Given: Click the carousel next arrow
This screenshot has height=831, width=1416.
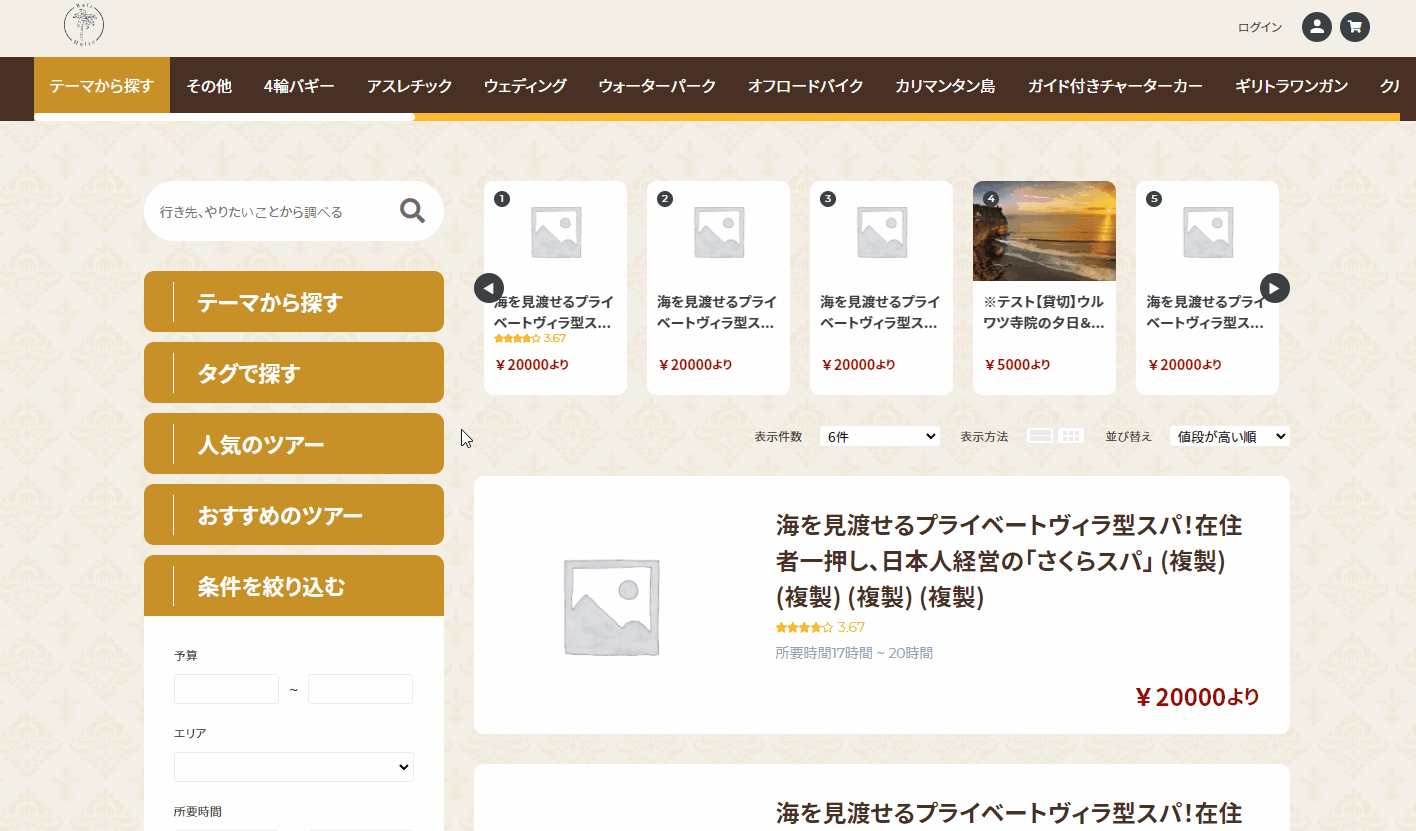Looking at the screenshot, I should [x=1274, y=288].
